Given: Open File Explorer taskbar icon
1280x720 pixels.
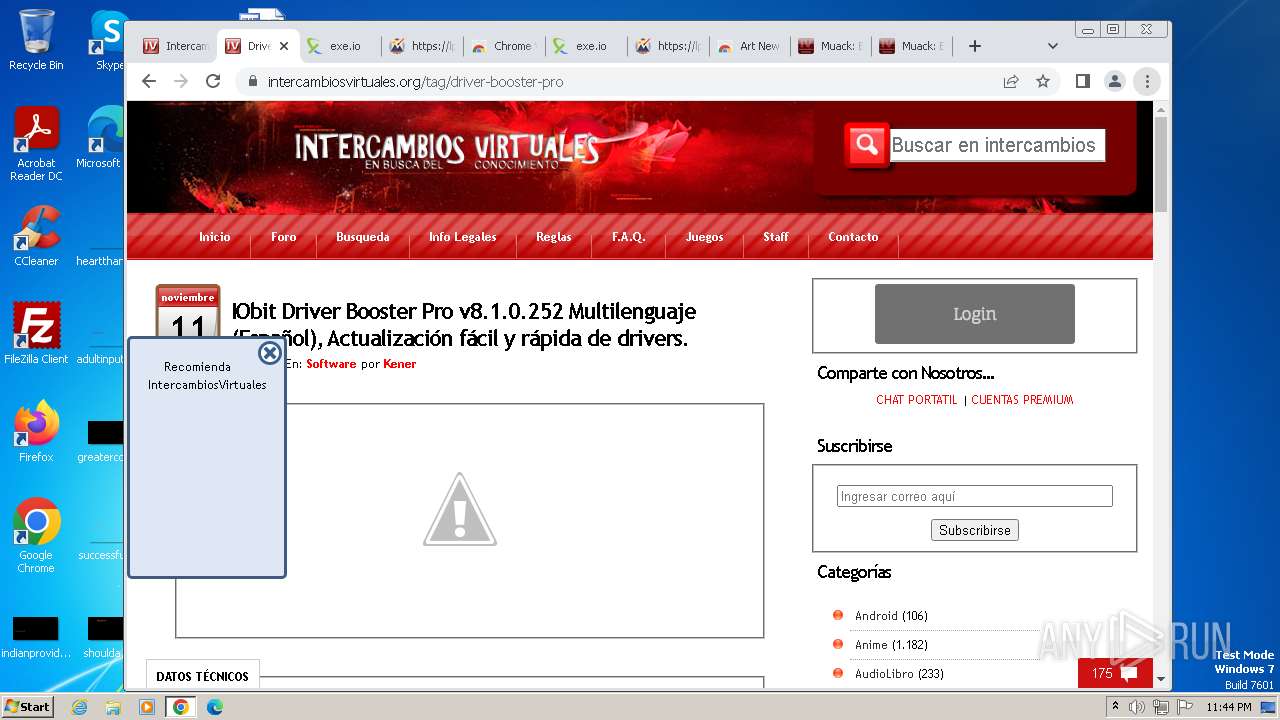Looking at the screenshot, I should tap(113, 707).
